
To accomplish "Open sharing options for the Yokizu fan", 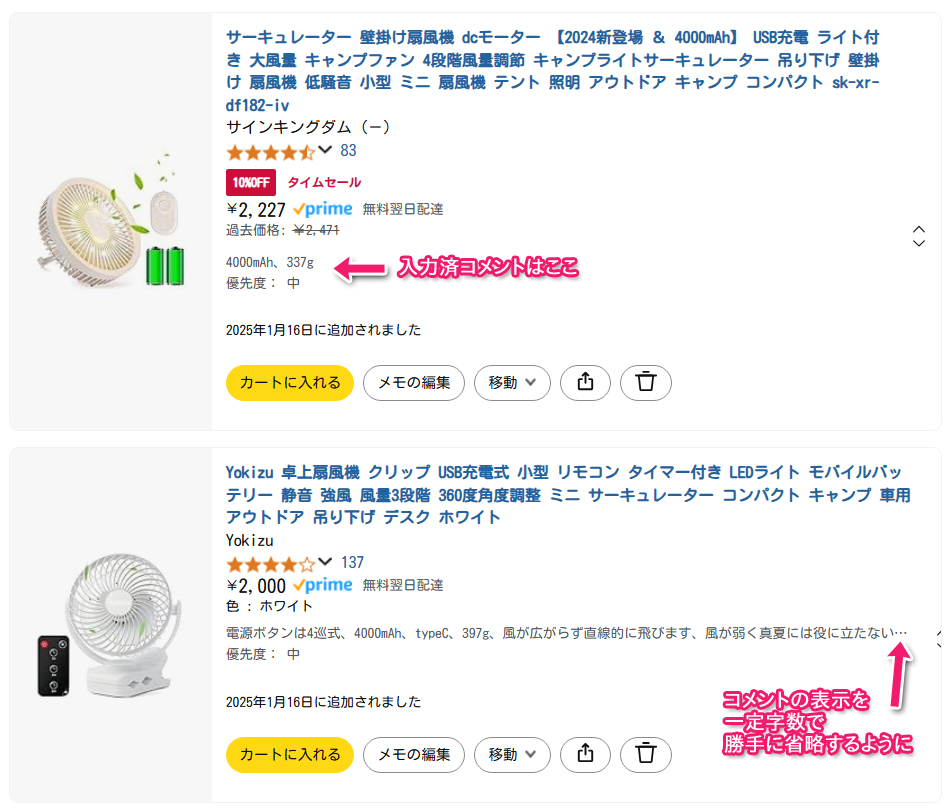I will click(x=585, y=755).
